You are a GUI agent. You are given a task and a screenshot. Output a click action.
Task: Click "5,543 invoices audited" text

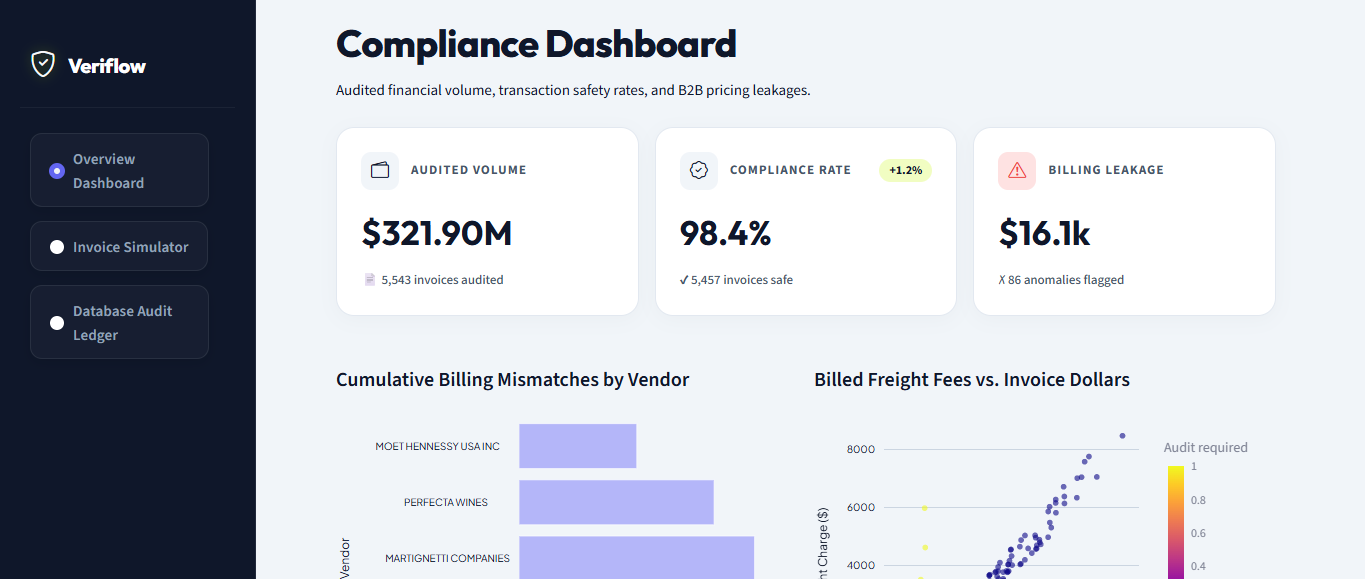tap(442, 280)
